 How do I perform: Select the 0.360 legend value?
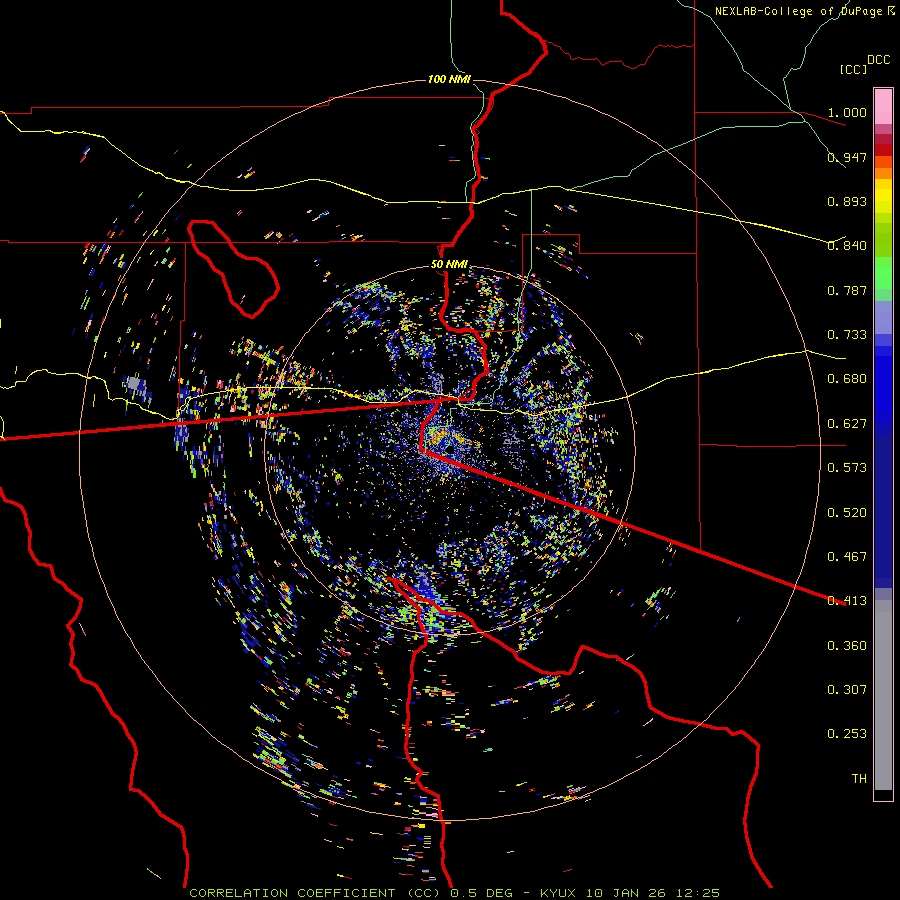(847, 646)
